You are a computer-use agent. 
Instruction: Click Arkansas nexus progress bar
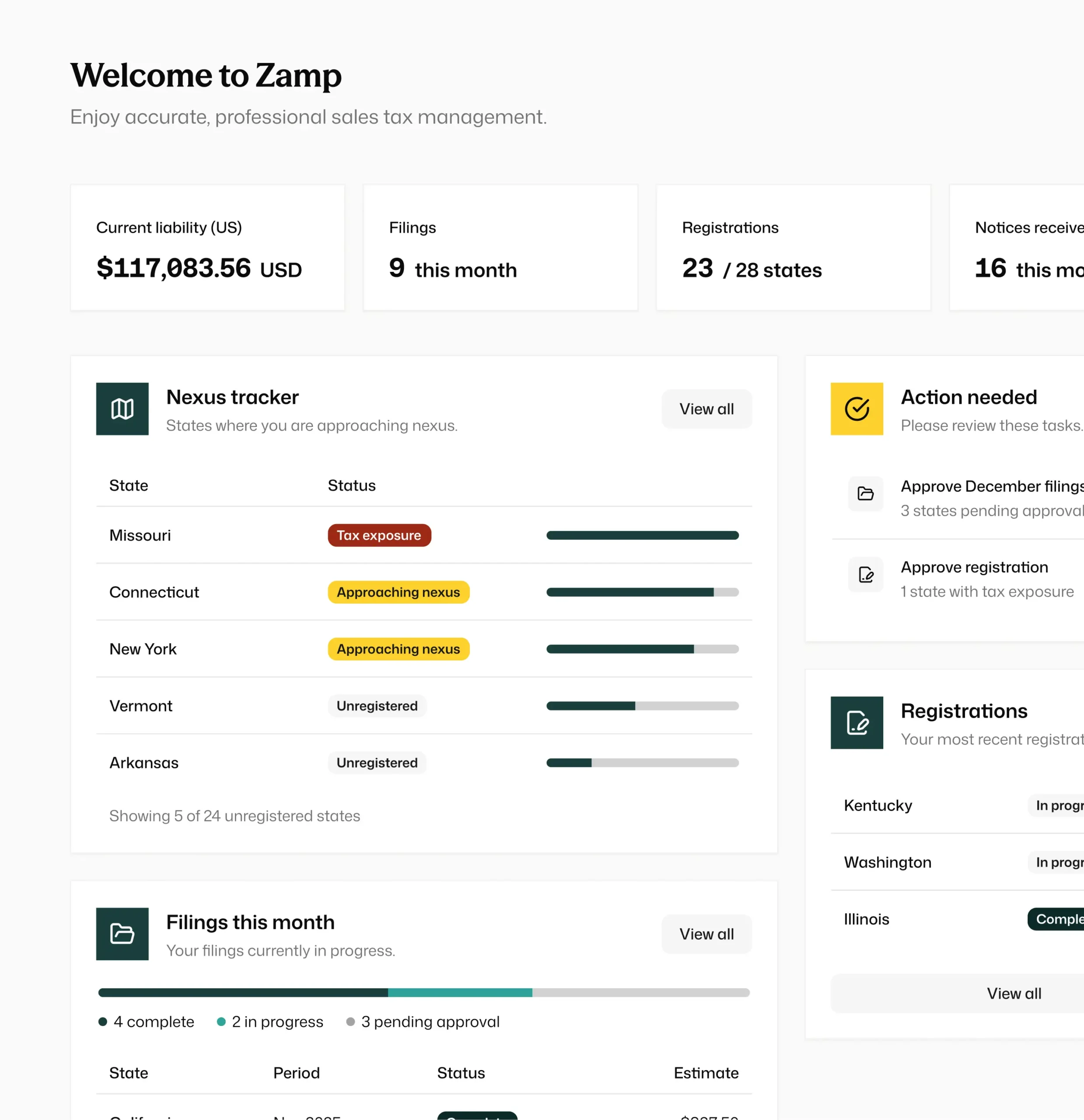(x=642, y=762)
